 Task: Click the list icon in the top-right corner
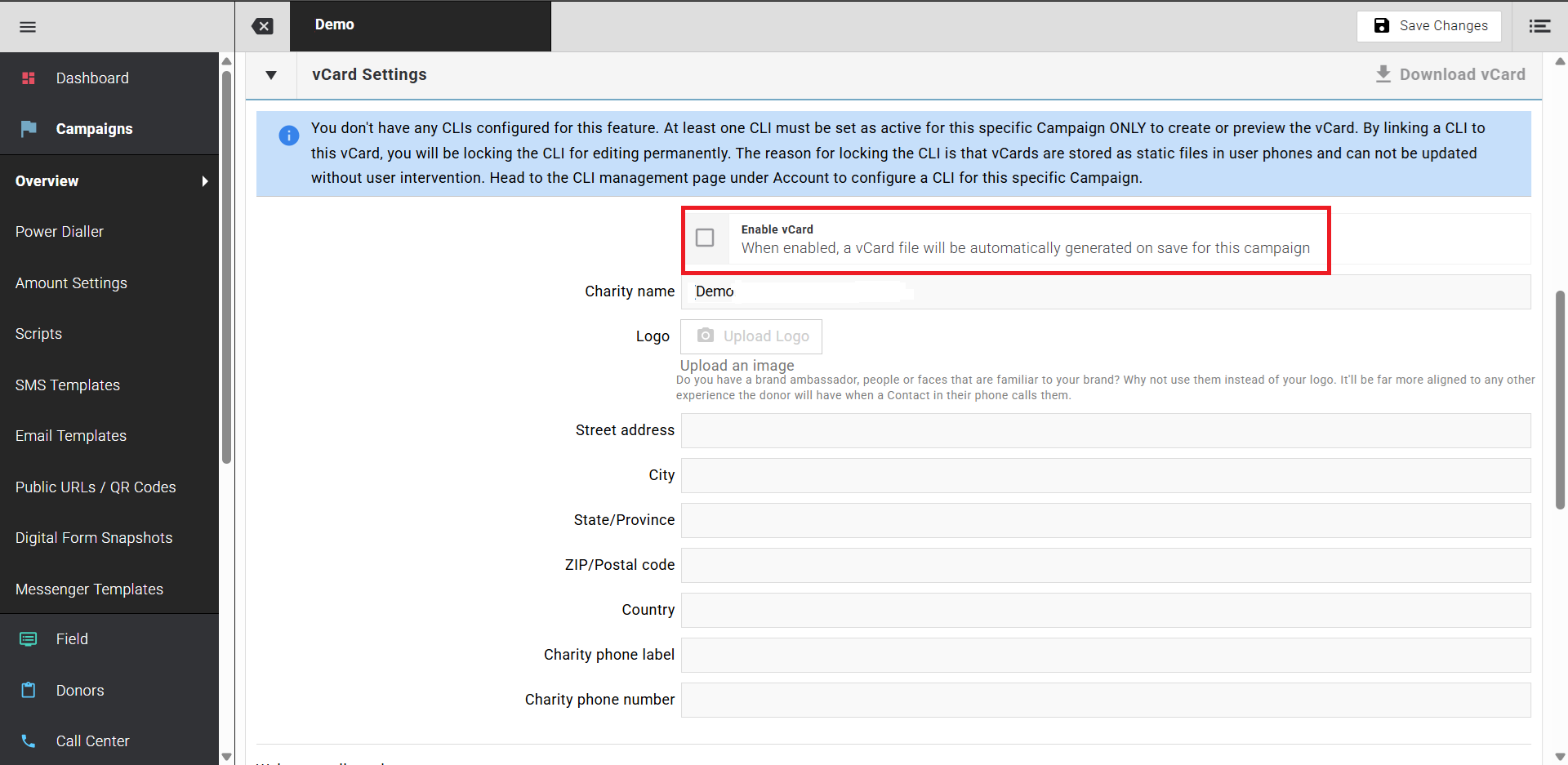tap(1539, 26)
